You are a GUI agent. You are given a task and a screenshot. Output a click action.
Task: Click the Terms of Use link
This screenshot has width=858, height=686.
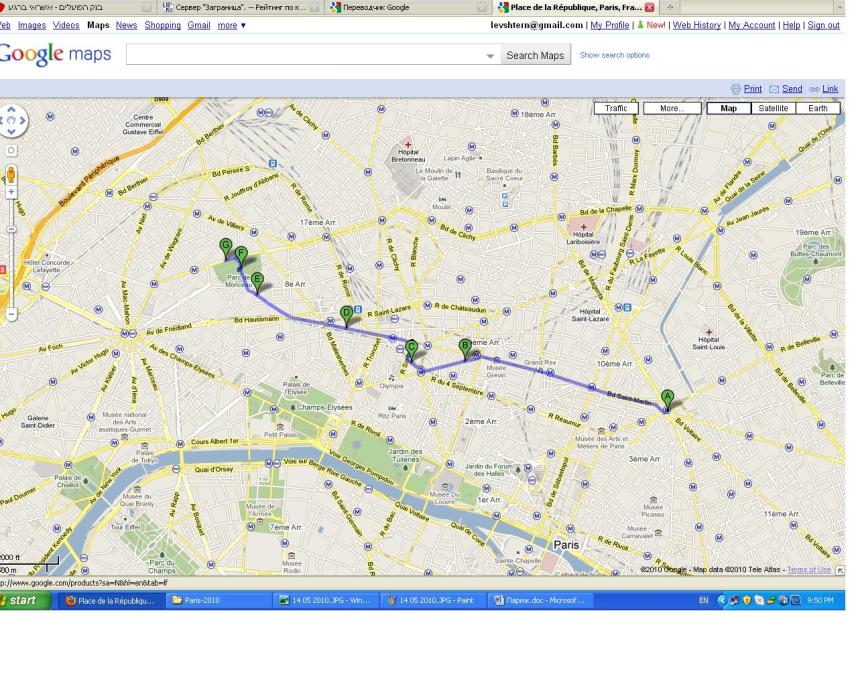809,569
